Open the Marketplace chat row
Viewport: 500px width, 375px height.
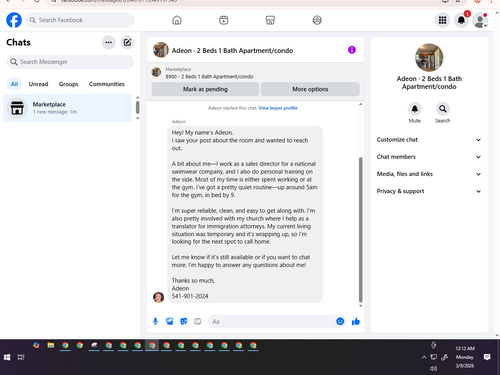67,108
